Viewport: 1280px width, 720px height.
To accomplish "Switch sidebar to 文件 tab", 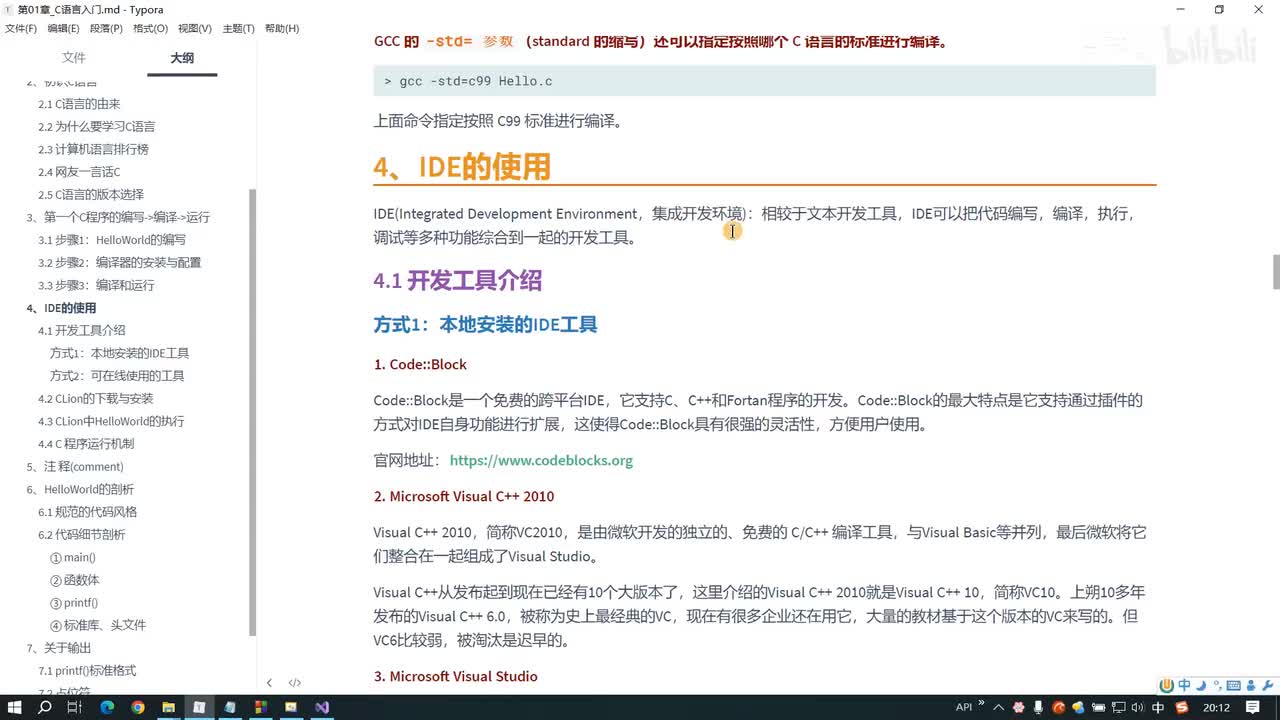I will pos(74,58).
